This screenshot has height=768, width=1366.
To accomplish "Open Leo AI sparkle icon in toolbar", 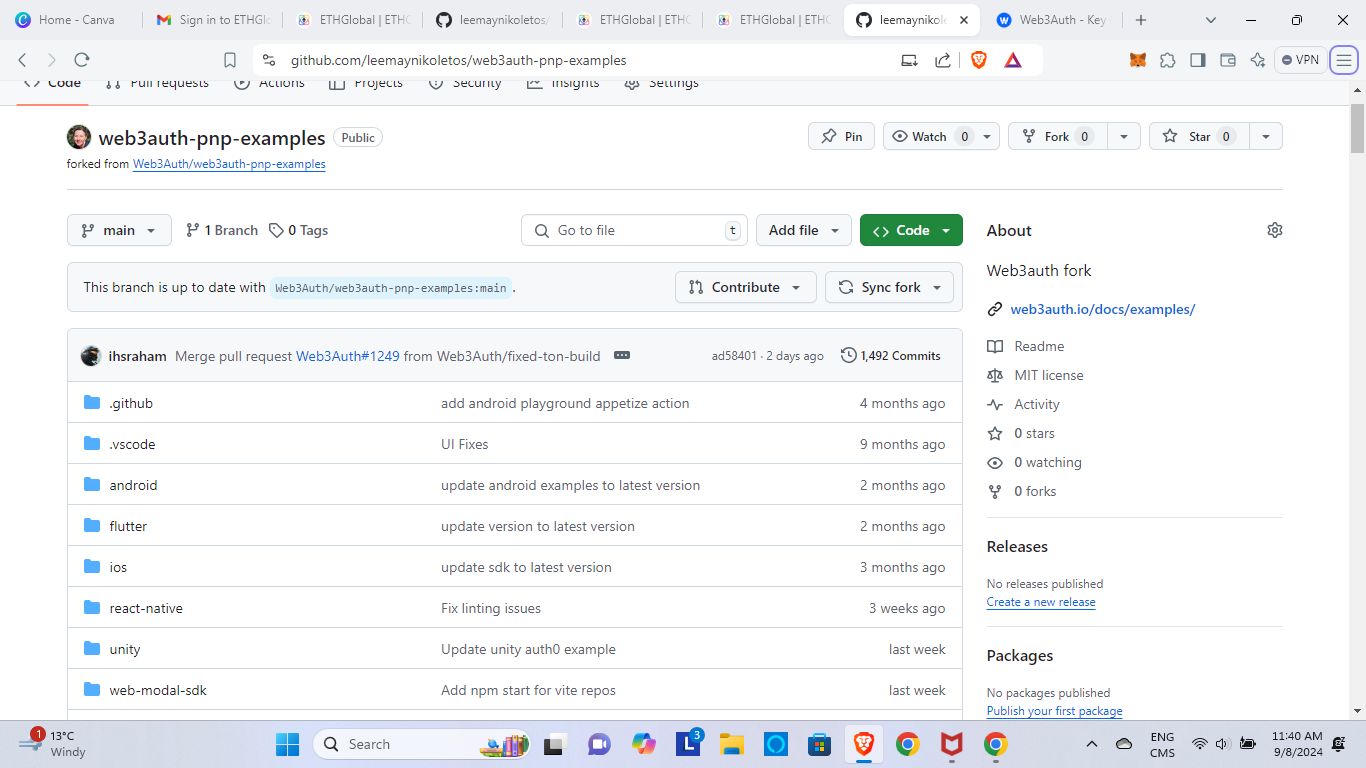I will (1258, 60).
